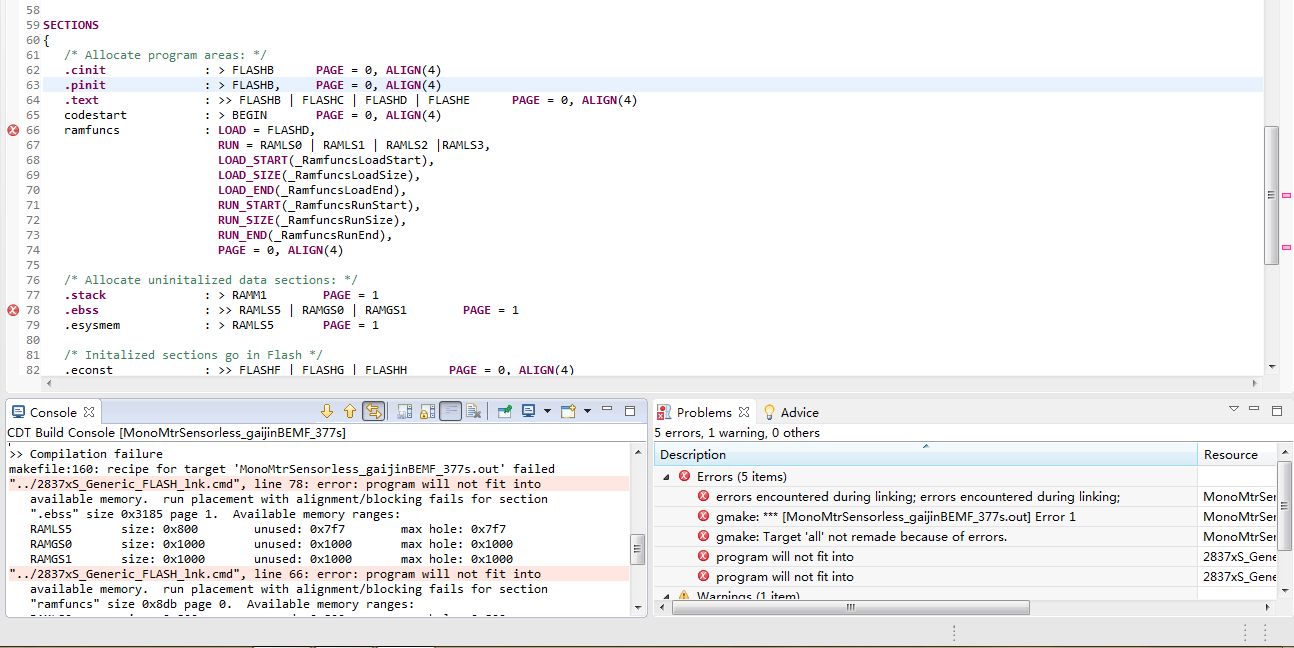
Task: Toggle Scroll Lock in Console toolbar
Action: click(428, 411)
